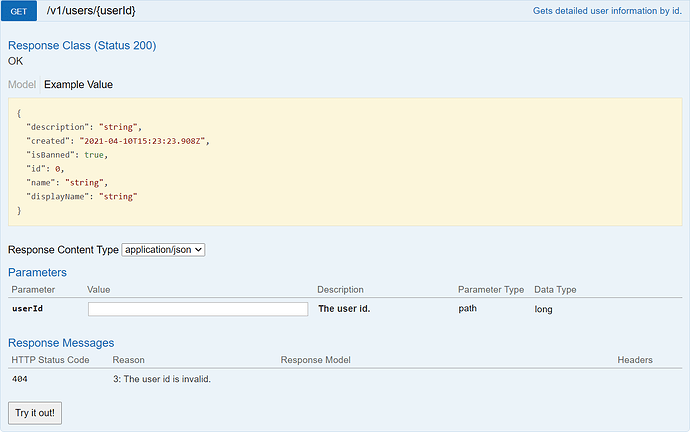
Task: Click the '3: The user id is invalid.' reason
Action: 162,379
